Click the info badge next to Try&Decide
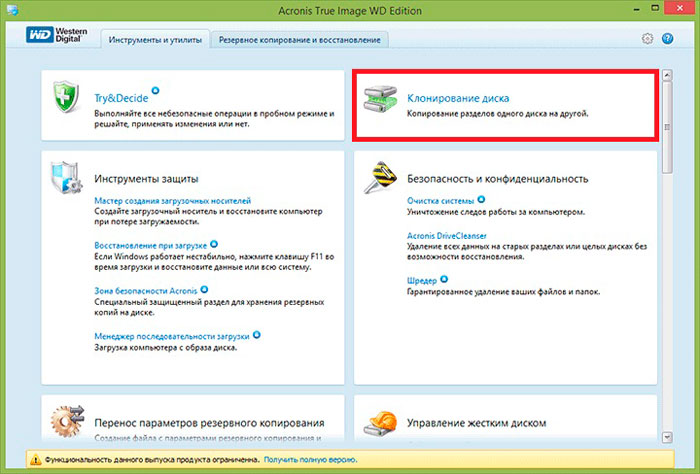This screenshot has height=474, width=700. [x=155, y=91]
